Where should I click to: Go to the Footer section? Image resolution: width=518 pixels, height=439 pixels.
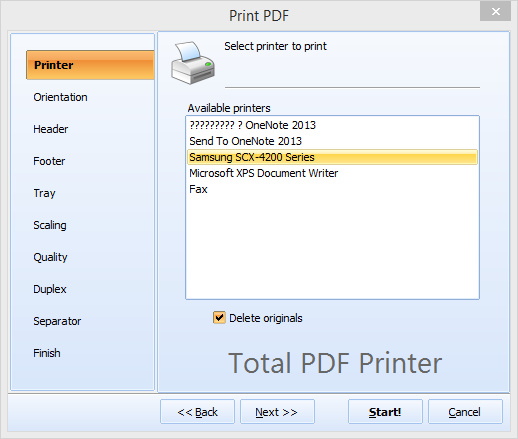point(49,161)
